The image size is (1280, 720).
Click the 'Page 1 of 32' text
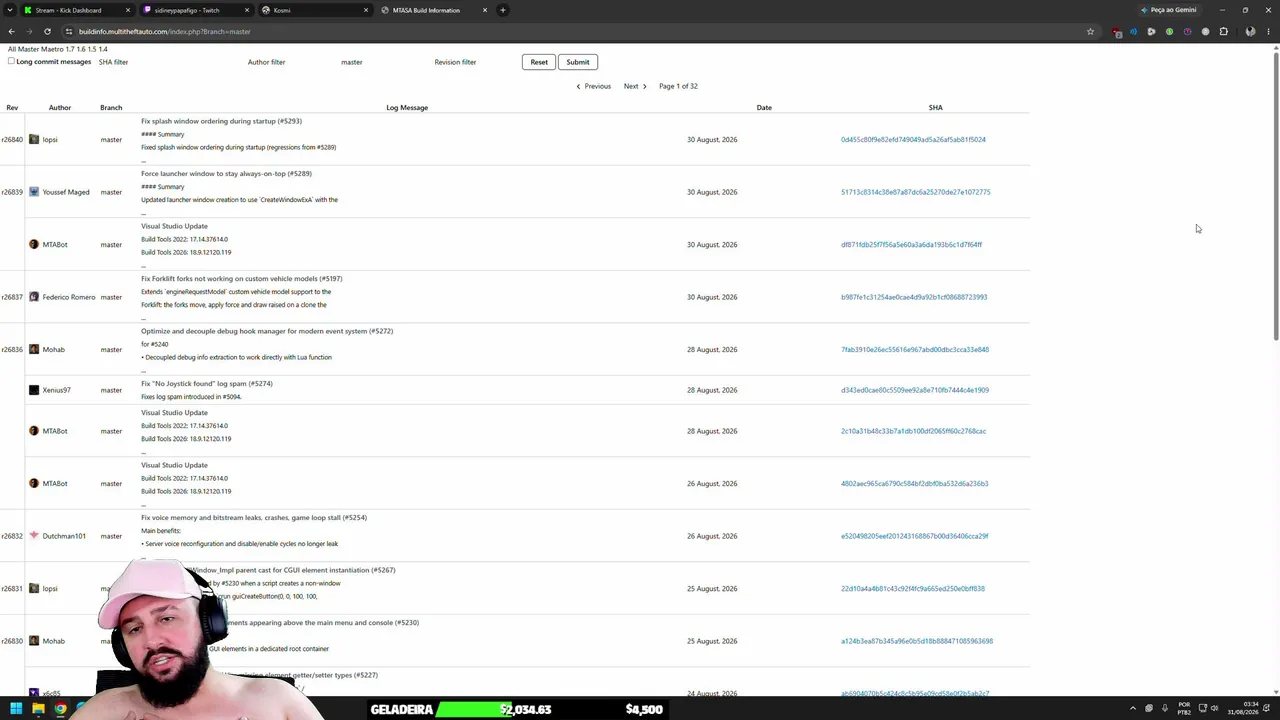click(678, 86)
